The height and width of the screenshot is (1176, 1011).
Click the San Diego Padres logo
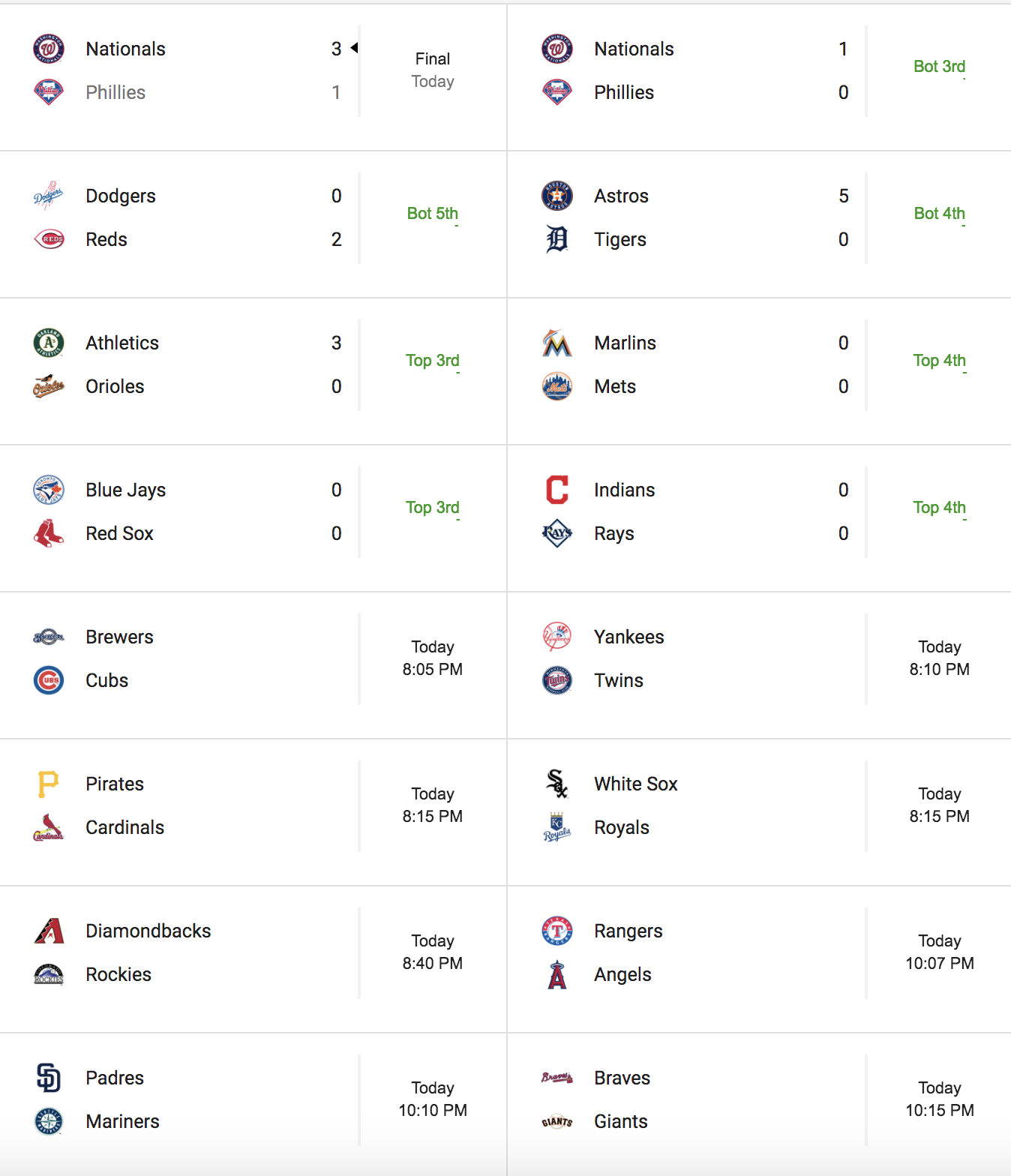coord(49,1078)
